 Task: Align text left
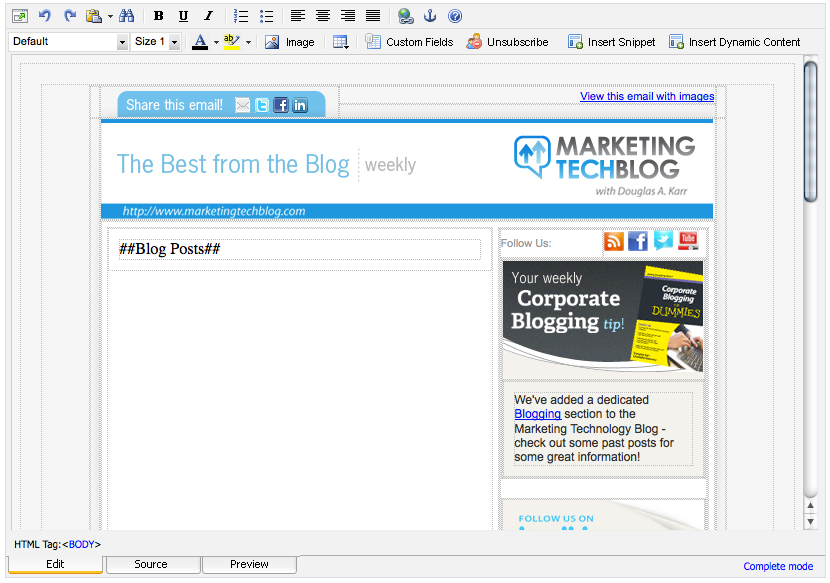click(x=298, y=16)
